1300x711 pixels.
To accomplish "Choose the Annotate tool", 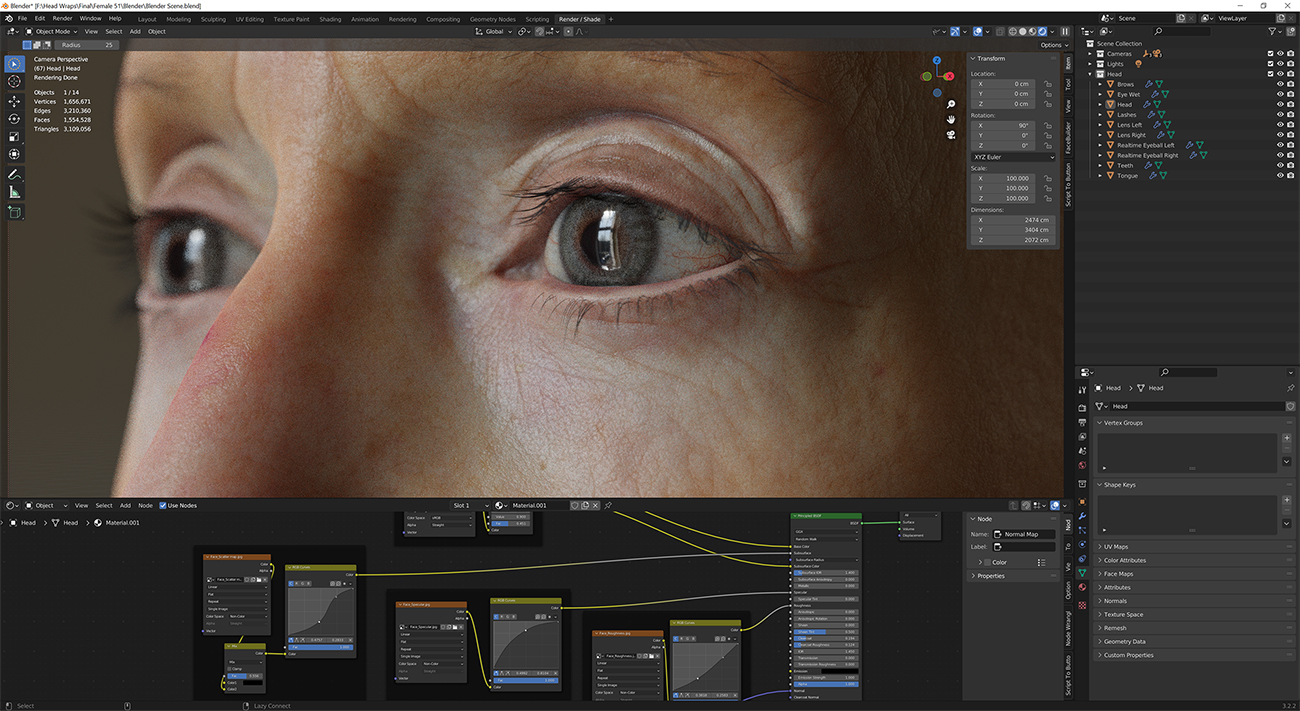I will (x=13, y=174).
